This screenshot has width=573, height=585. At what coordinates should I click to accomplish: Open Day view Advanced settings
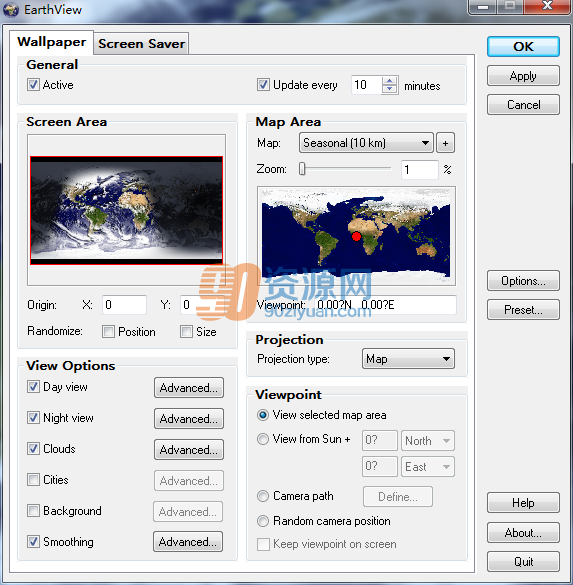[189, 388]
